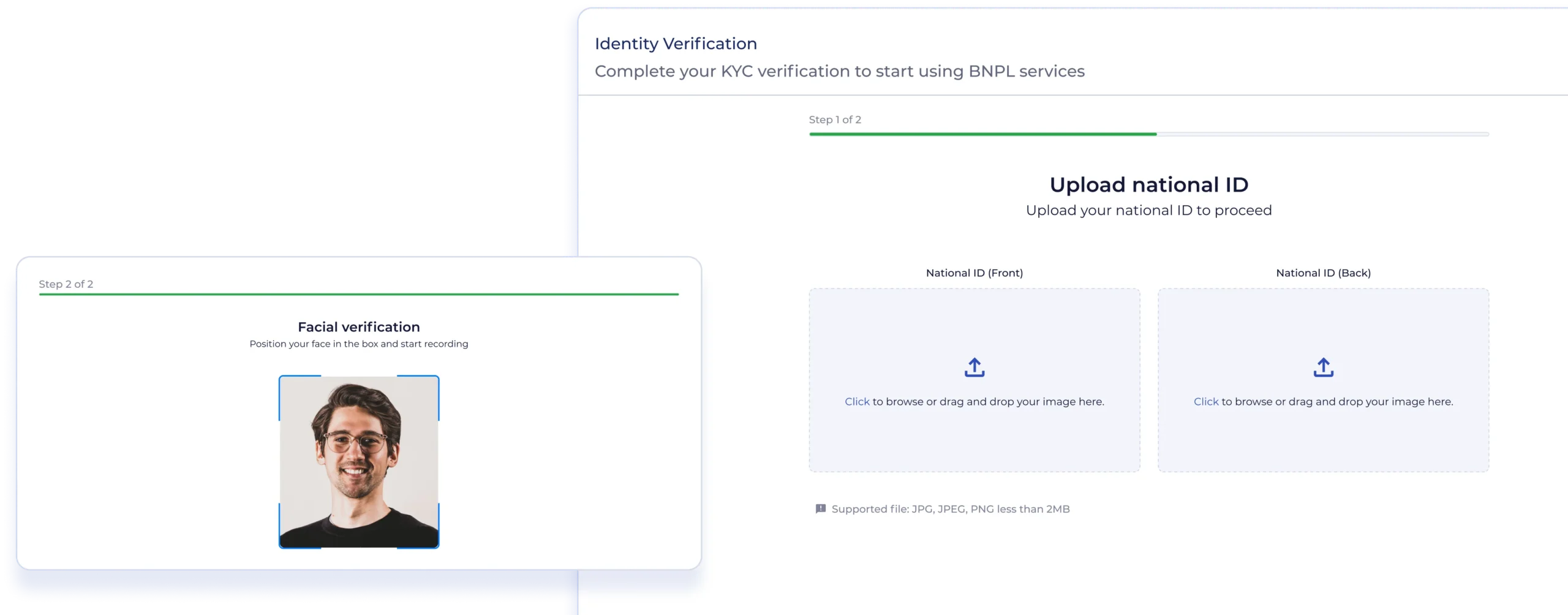Click the 'Facial verification' heading
The width and height of the screenshot is (1568, 615).
(358, 327)
